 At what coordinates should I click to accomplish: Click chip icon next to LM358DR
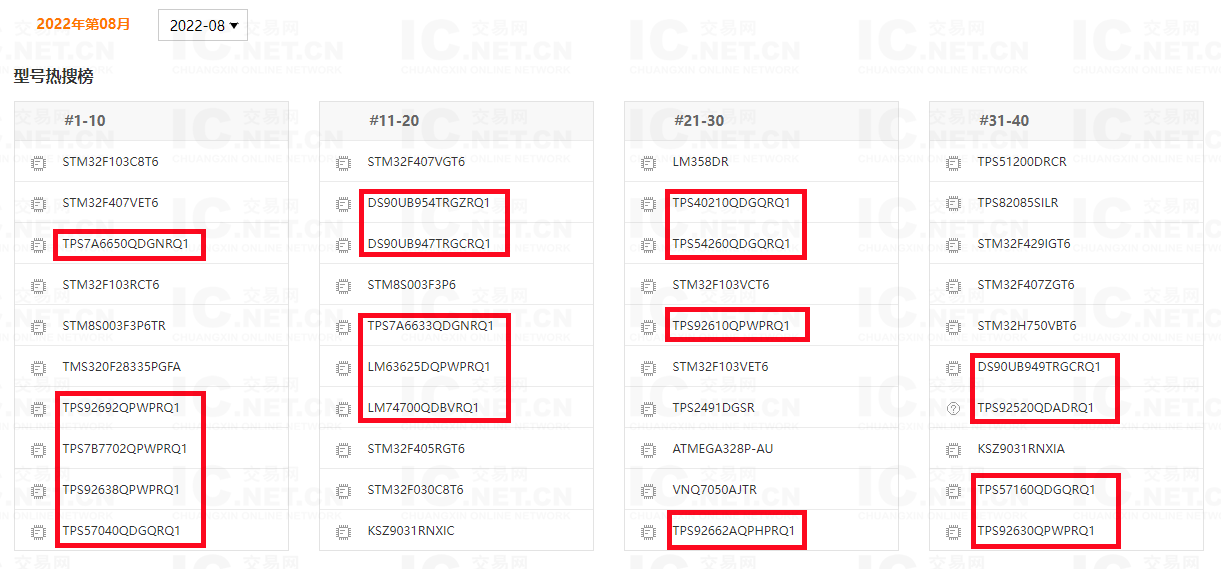pos(649,162)
